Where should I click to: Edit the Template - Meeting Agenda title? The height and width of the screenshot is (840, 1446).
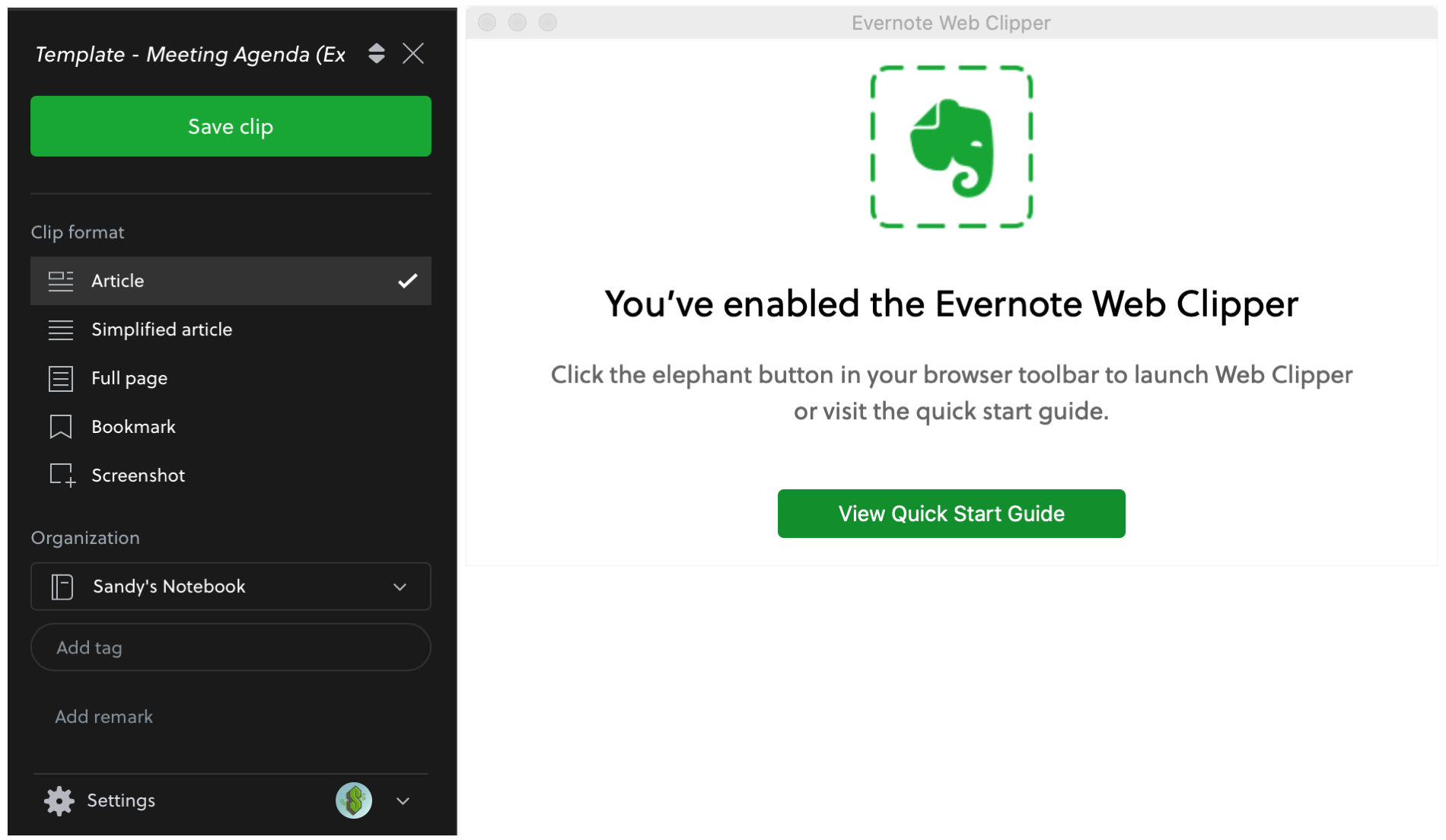(190, 54)
